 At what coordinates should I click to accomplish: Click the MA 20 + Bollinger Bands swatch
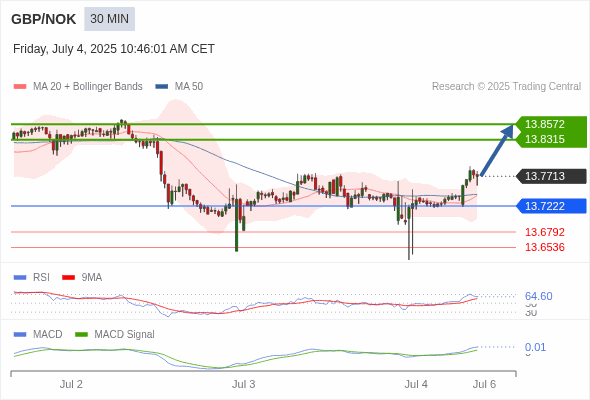click(20, 87)
